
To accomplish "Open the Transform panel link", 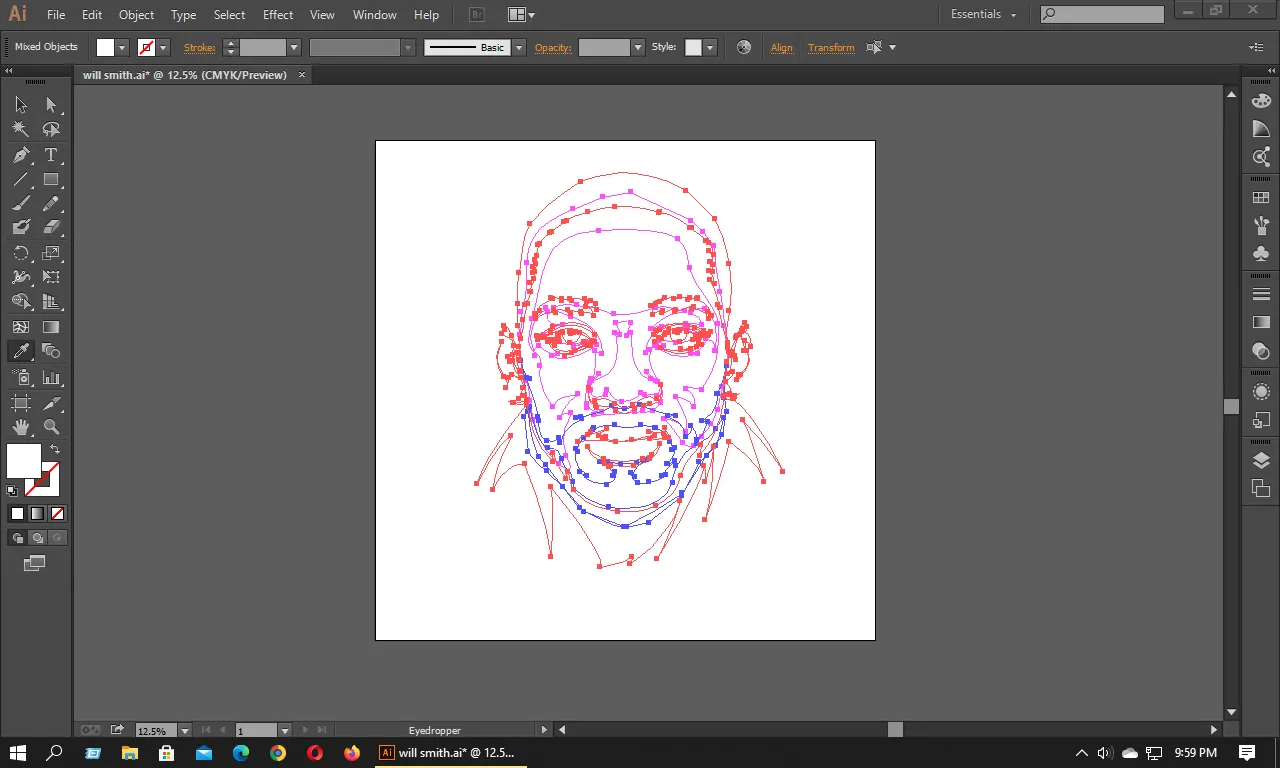I will point(831,48).
